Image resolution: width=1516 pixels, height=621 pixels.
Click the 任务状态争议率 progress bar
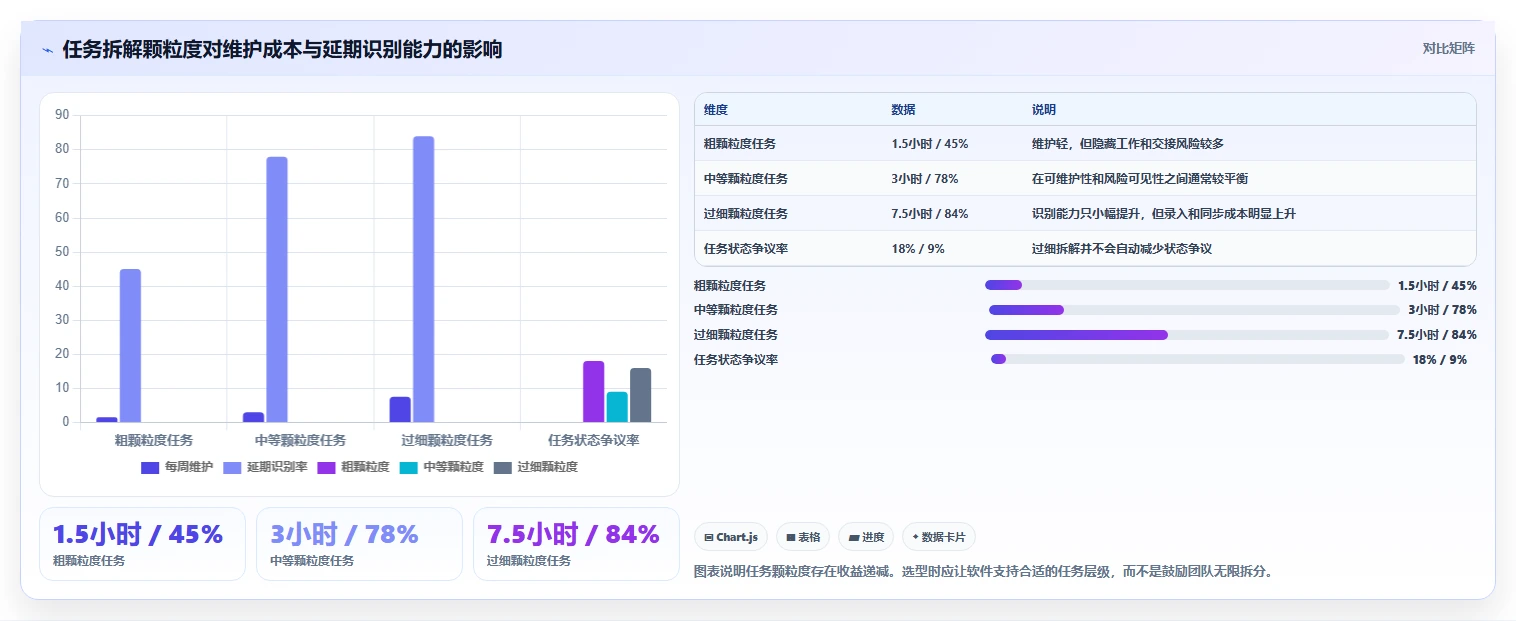pos(1198,359)
